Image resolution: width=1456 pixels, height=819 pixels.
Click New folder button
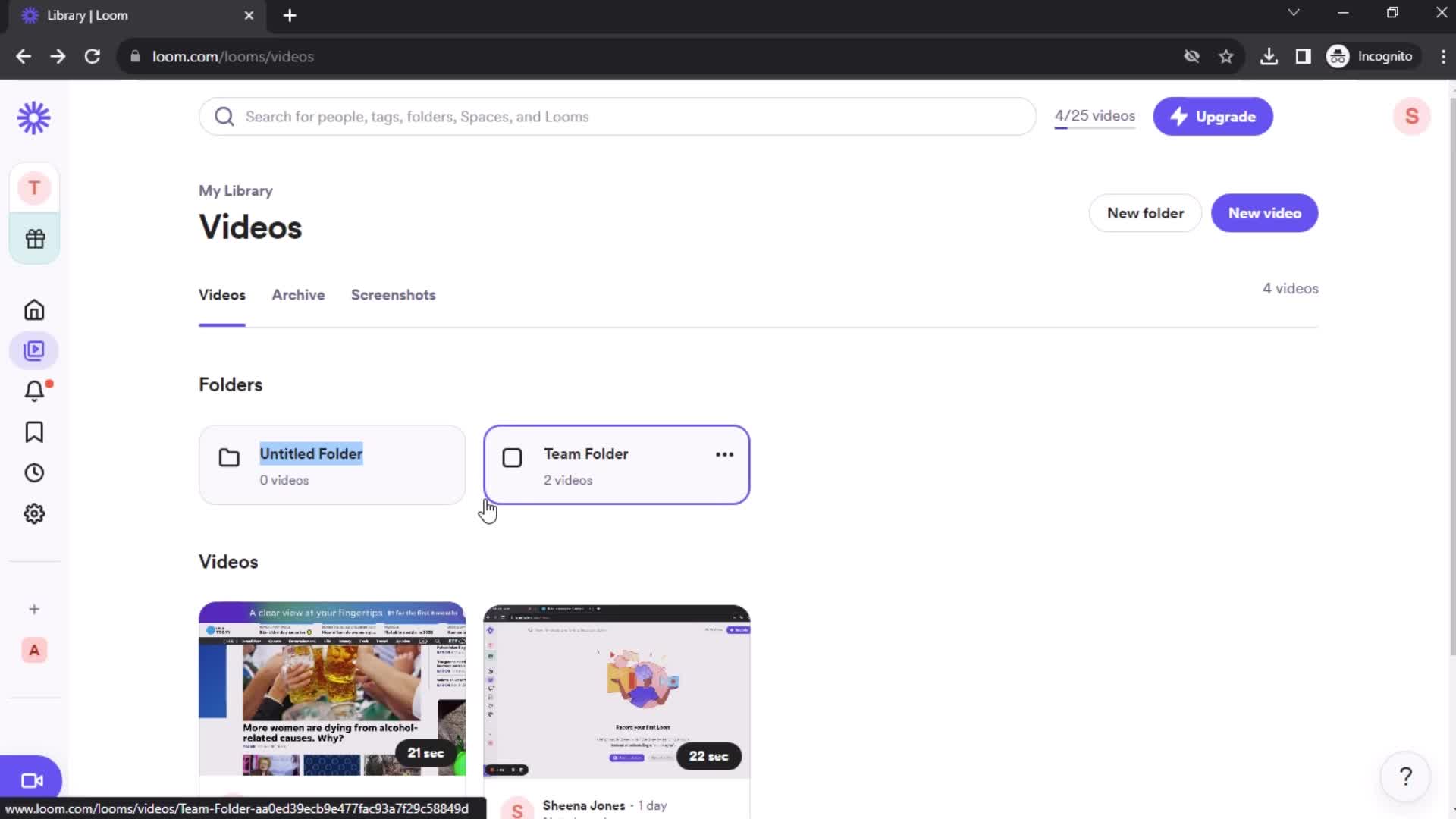pyautogui.click(x=1145, y=212)
